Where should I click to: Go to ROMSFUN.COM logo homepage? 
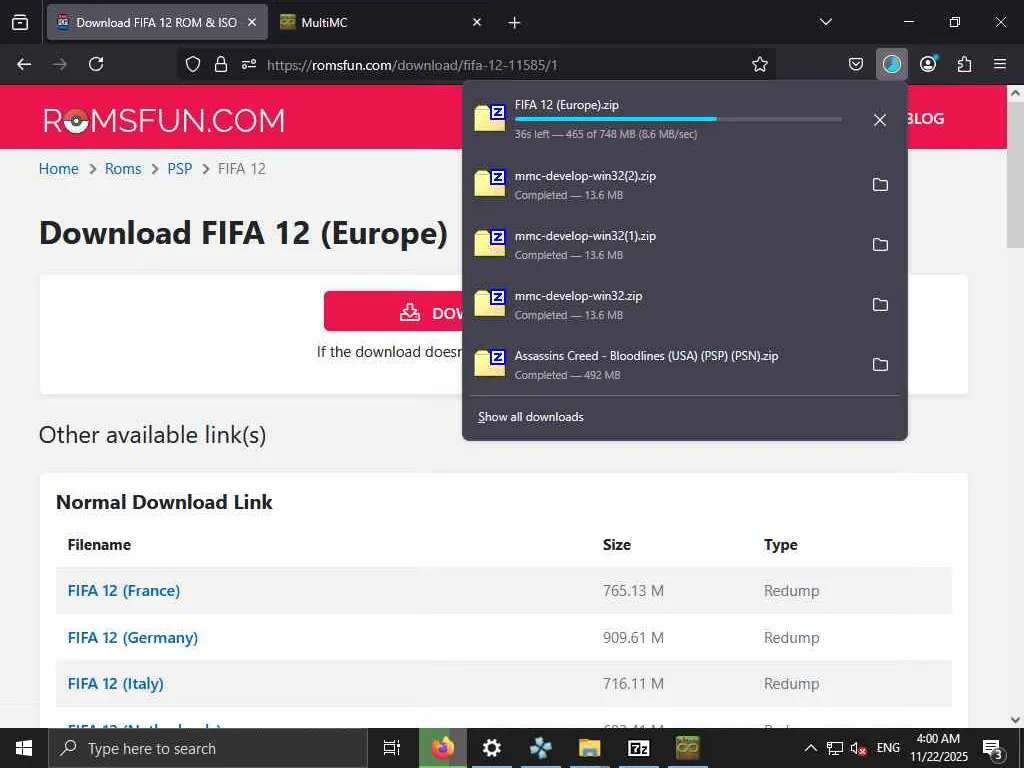coord(164,120)
